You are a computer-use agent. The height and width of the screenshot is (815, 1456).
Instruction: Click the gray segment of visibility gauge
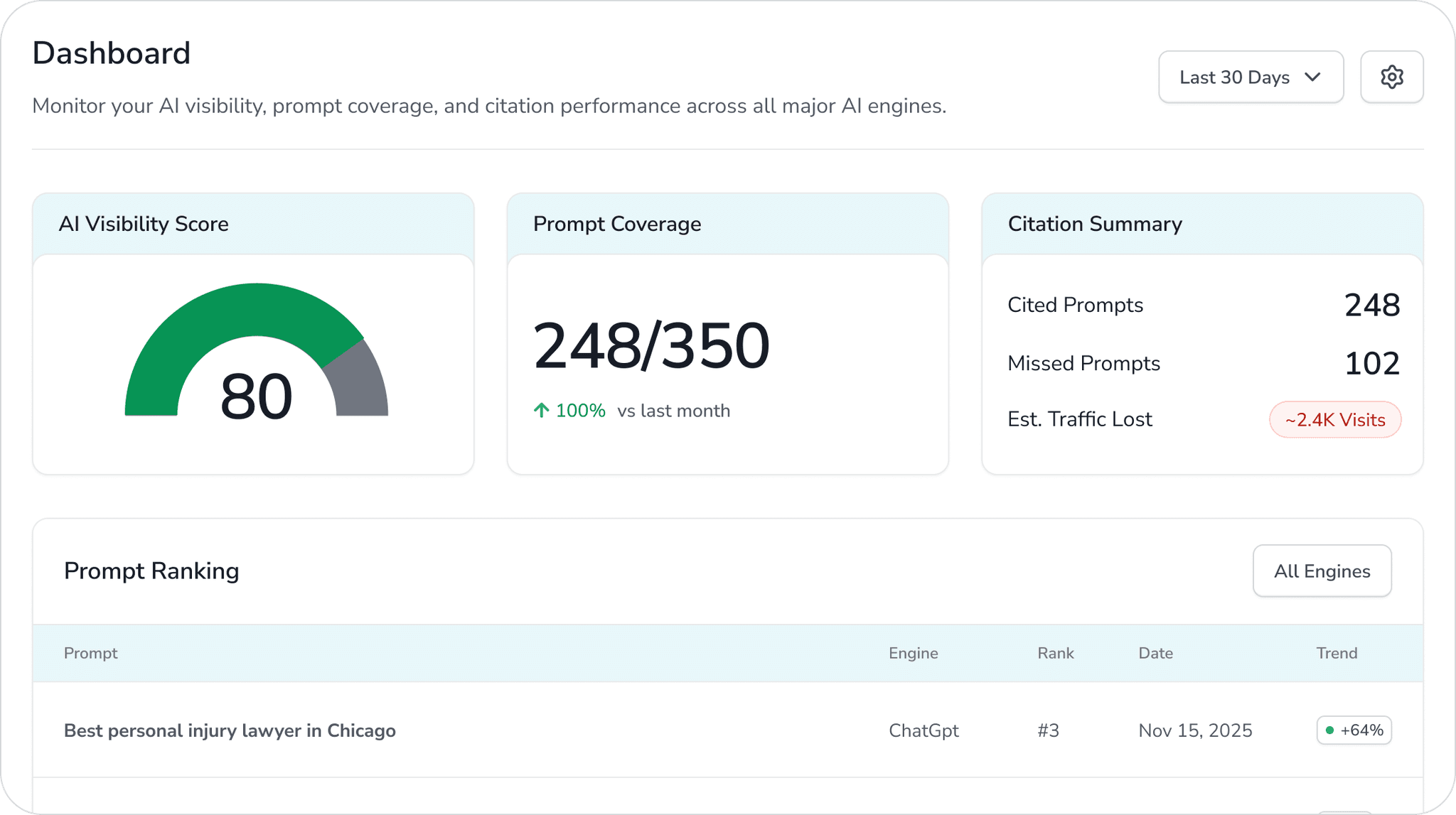pos(359,384)
